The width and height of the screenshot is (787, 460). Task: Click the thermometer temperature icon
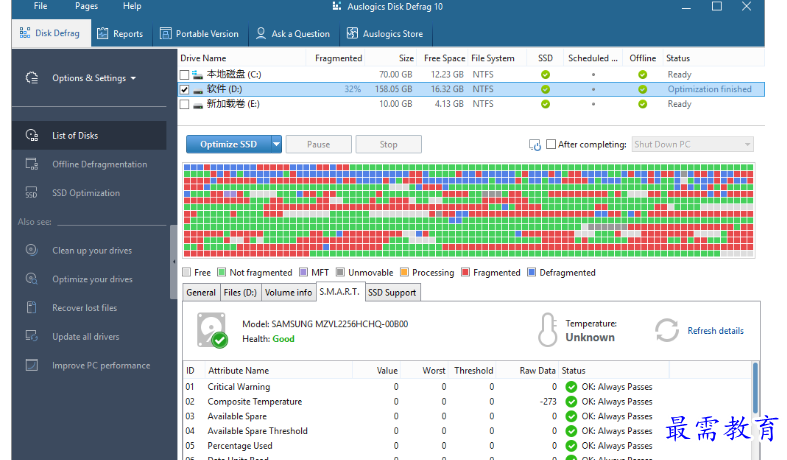click(x=548, y=330)
